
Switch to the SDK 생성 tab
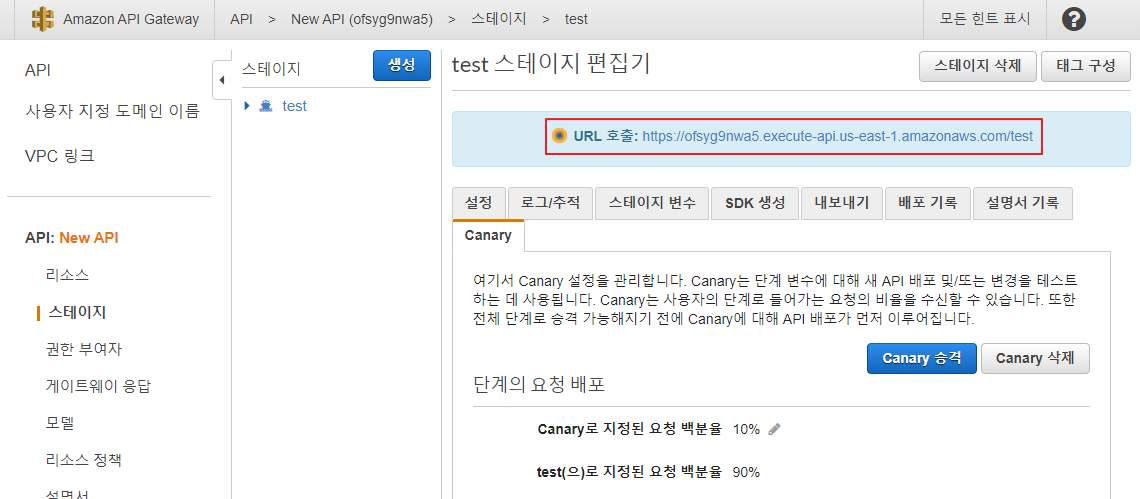click(755, 203)
